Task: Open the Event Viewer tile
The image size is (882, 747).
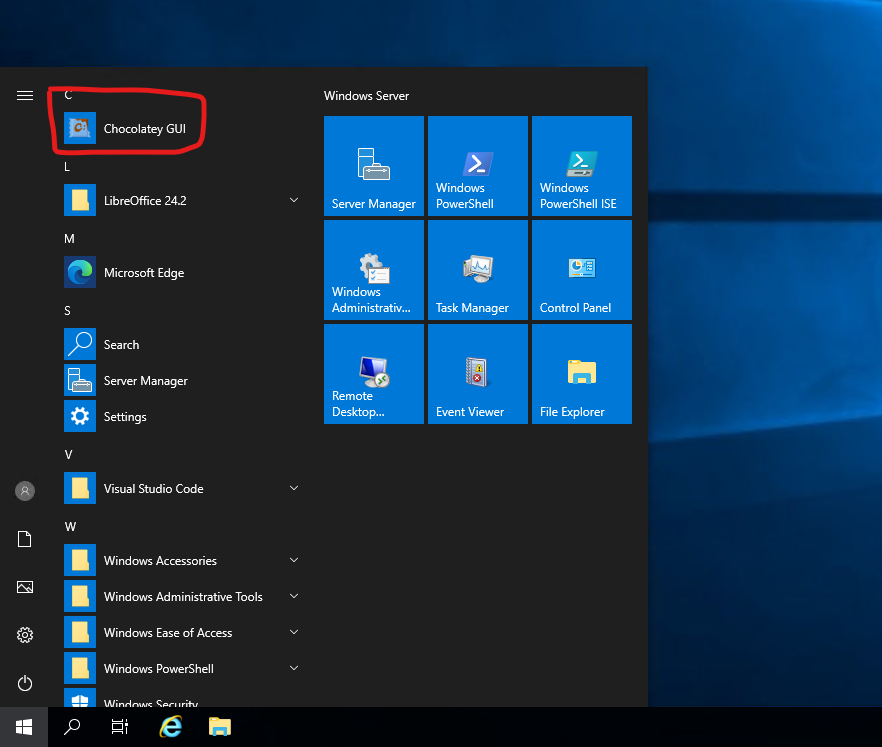Action: pyautogui.click(x=478, y=374)
